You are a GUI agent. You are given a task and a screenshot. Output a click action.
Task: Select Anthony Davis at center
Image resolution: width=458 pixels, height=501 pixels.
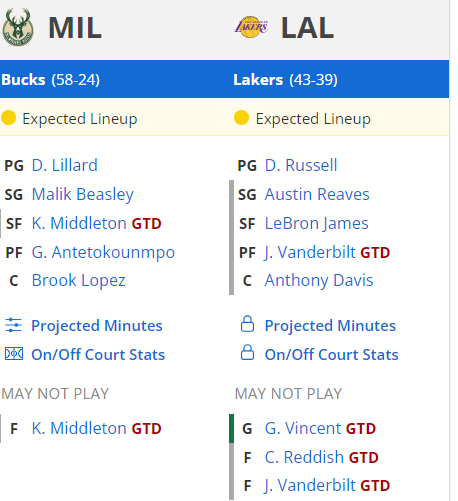tap(319, 281)
